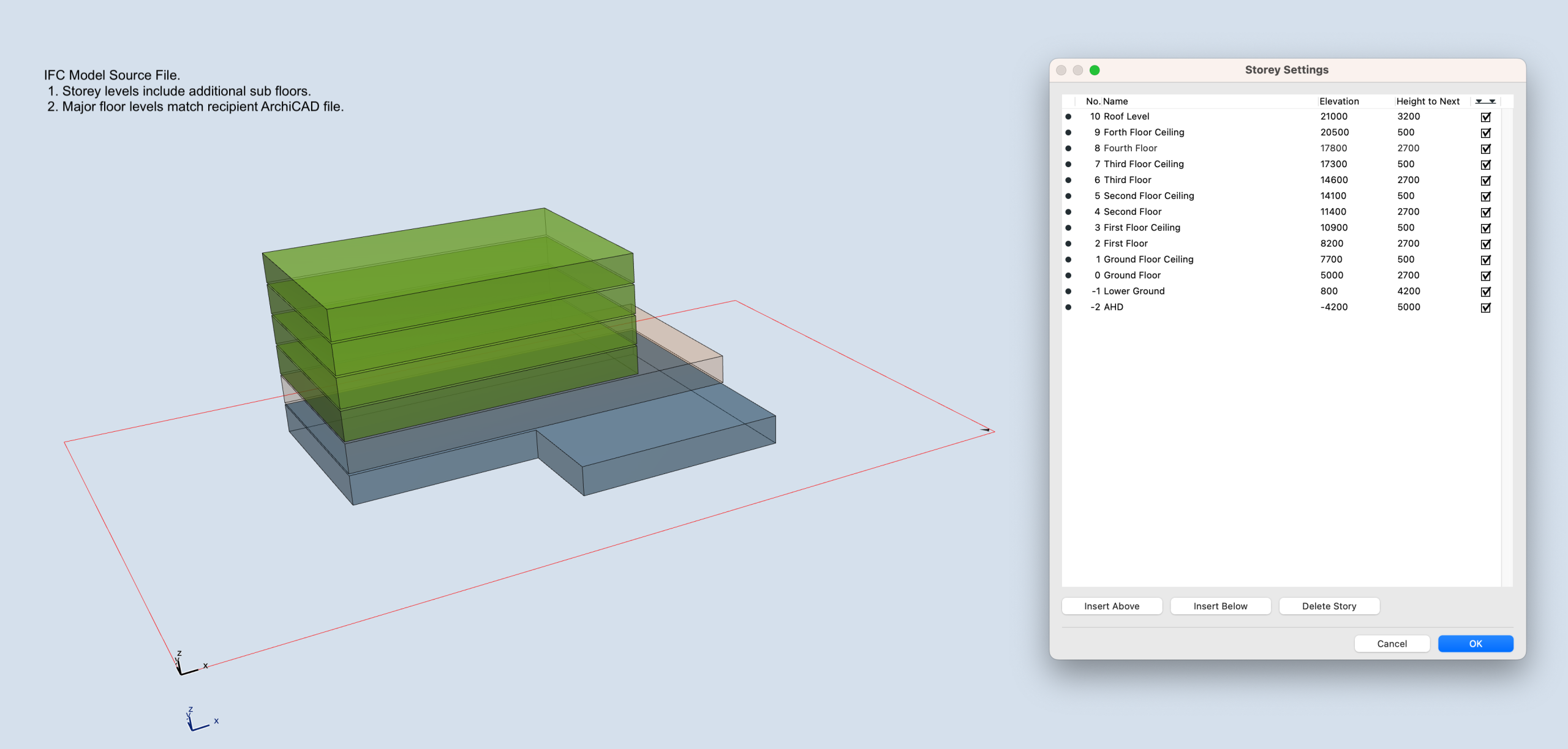The height and width of the screenshot is (749, 1568).
Task: Click the bullet marker for Third Floor
Action: (x=1068, y=180)
